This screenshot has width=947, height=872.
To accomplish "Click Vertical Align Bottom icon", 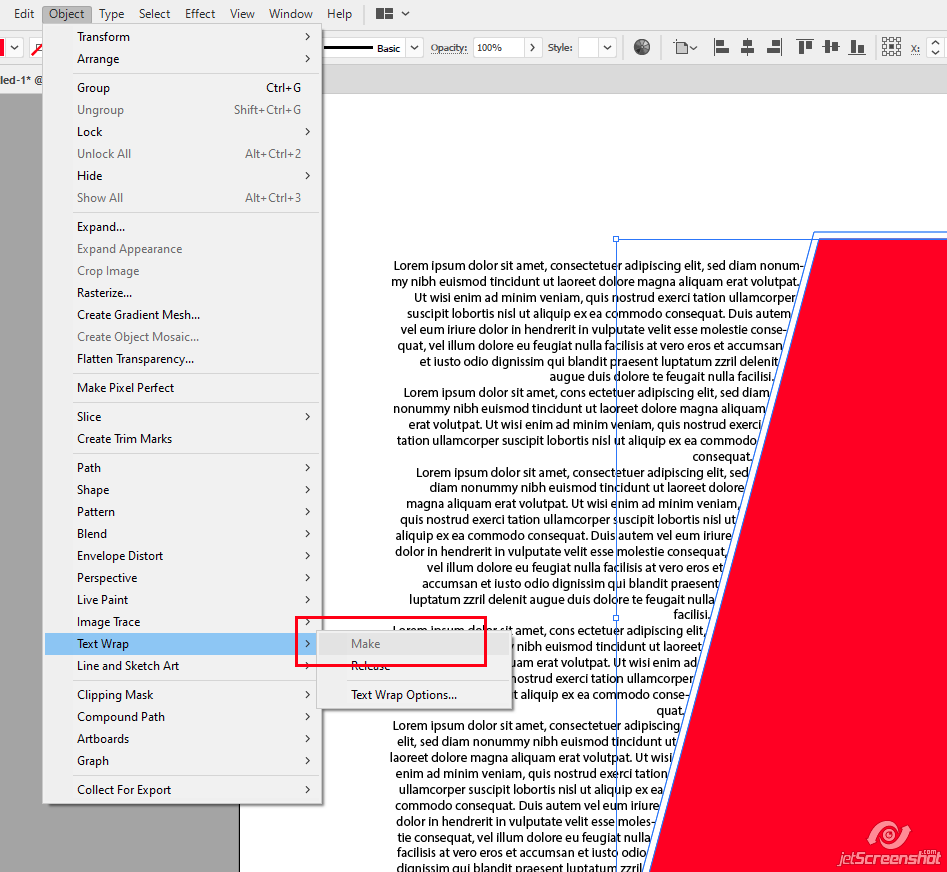I will click(x=856, y=47).
